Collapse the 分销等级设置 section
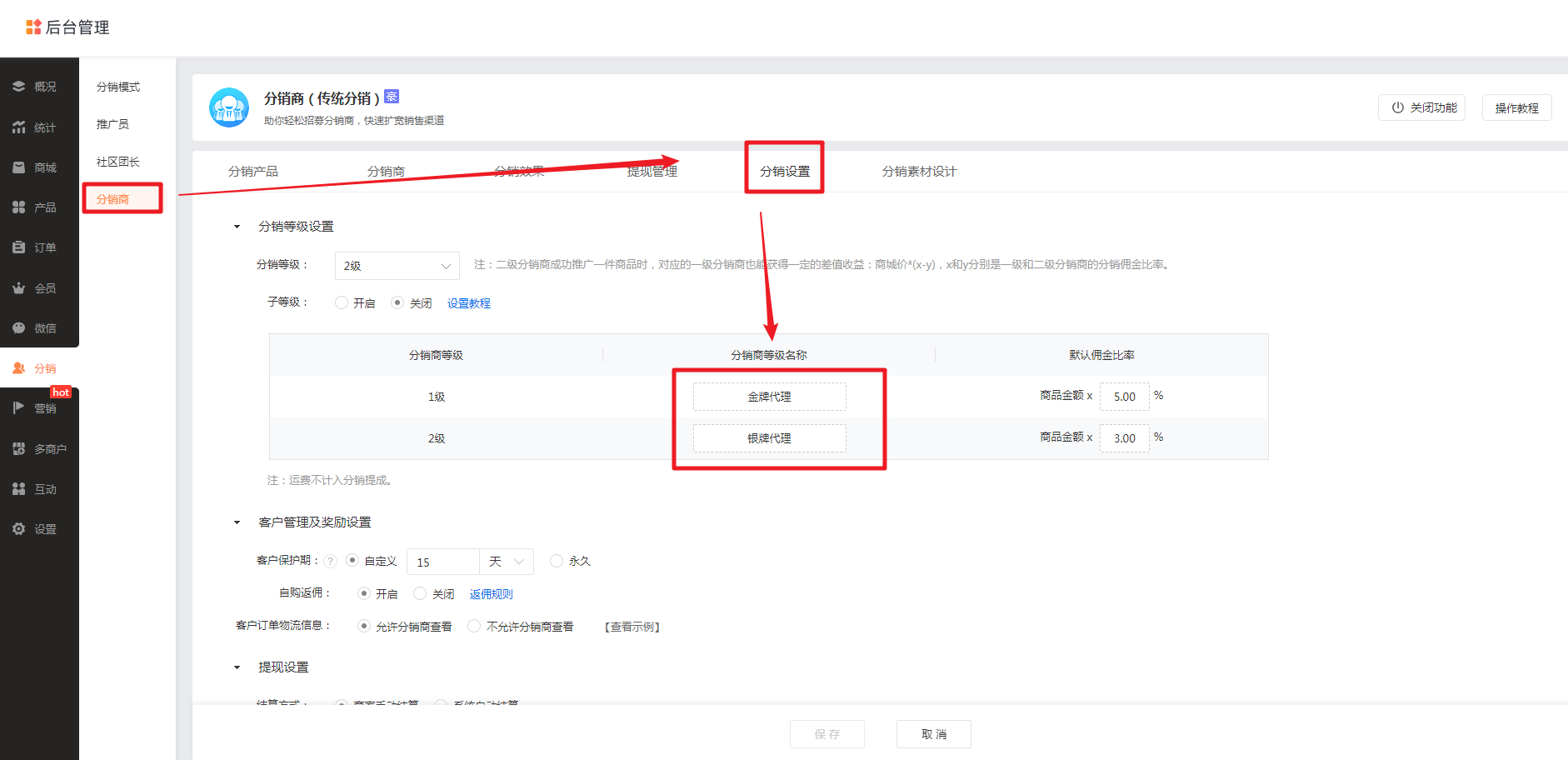The height and width of the screenshot is (760, 1568). (237, 227)
